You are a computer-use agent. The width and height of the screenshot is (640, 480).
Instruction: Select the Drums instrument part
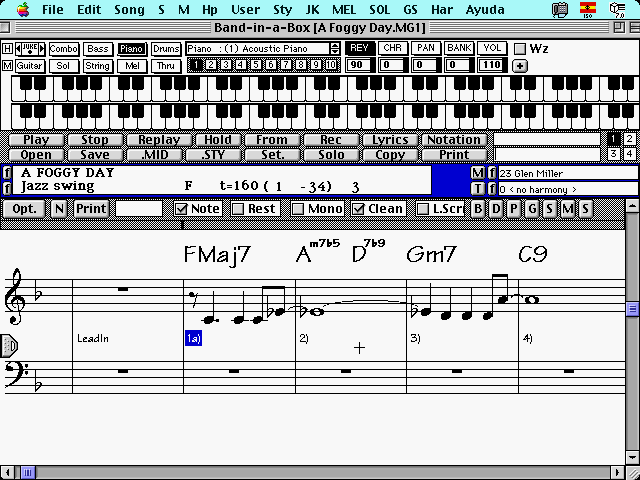pyautogui.click(x=166, y=49)
